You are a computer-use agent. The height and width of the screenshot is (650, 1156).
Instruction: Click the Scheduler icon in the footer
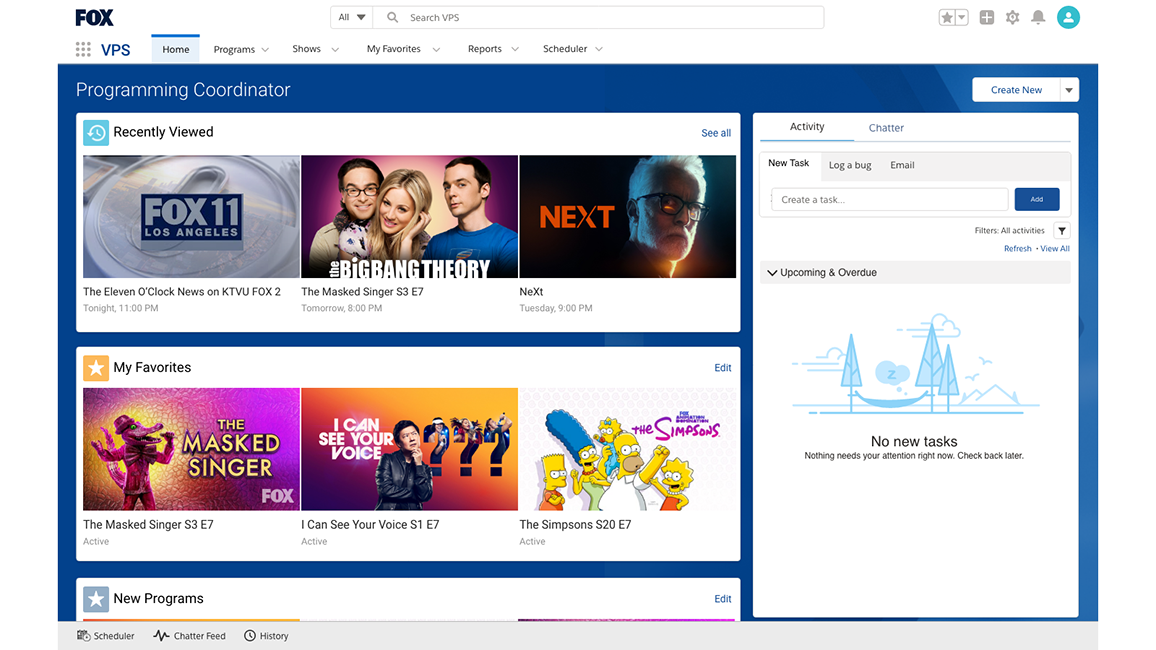click(x=105, y=635)
